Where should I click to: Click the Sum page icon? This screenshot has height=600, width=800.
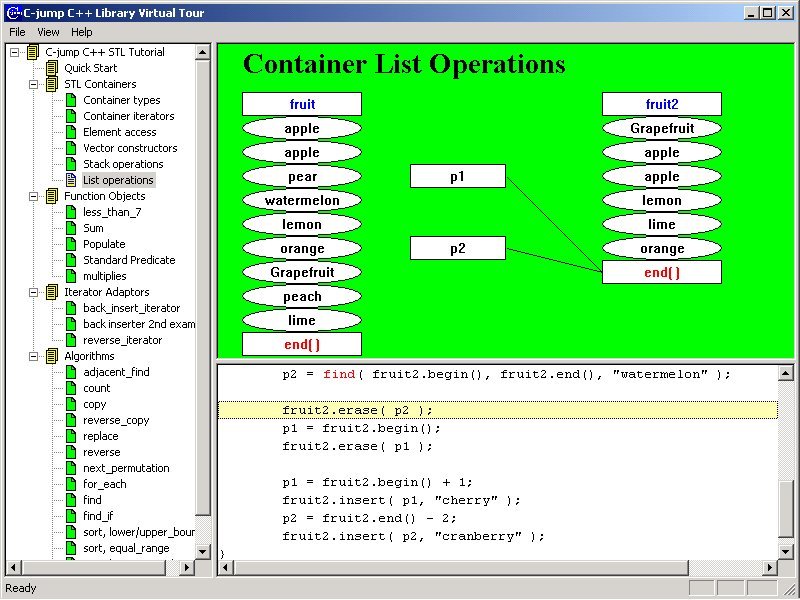(71, 228)
